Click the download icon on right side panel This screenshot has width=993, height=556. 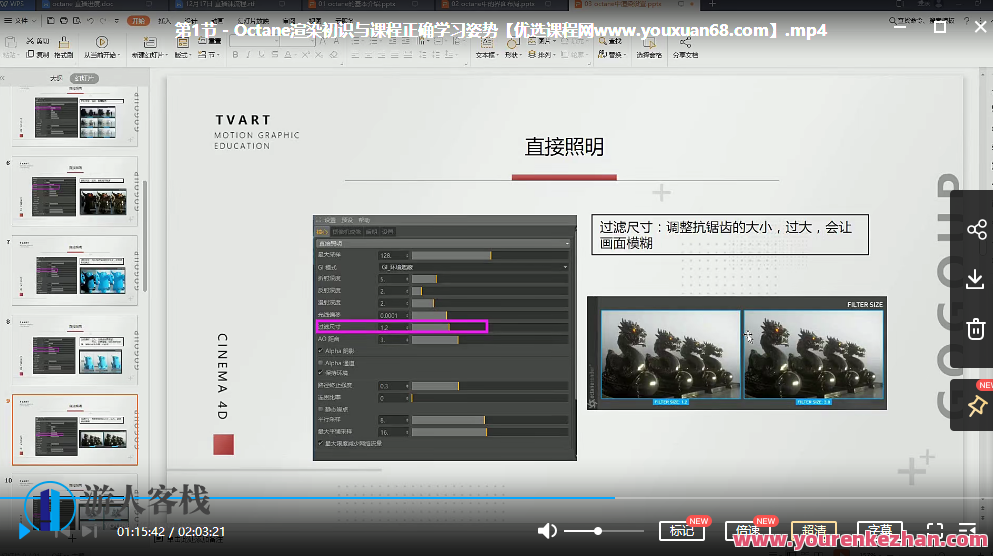point(975,279)
